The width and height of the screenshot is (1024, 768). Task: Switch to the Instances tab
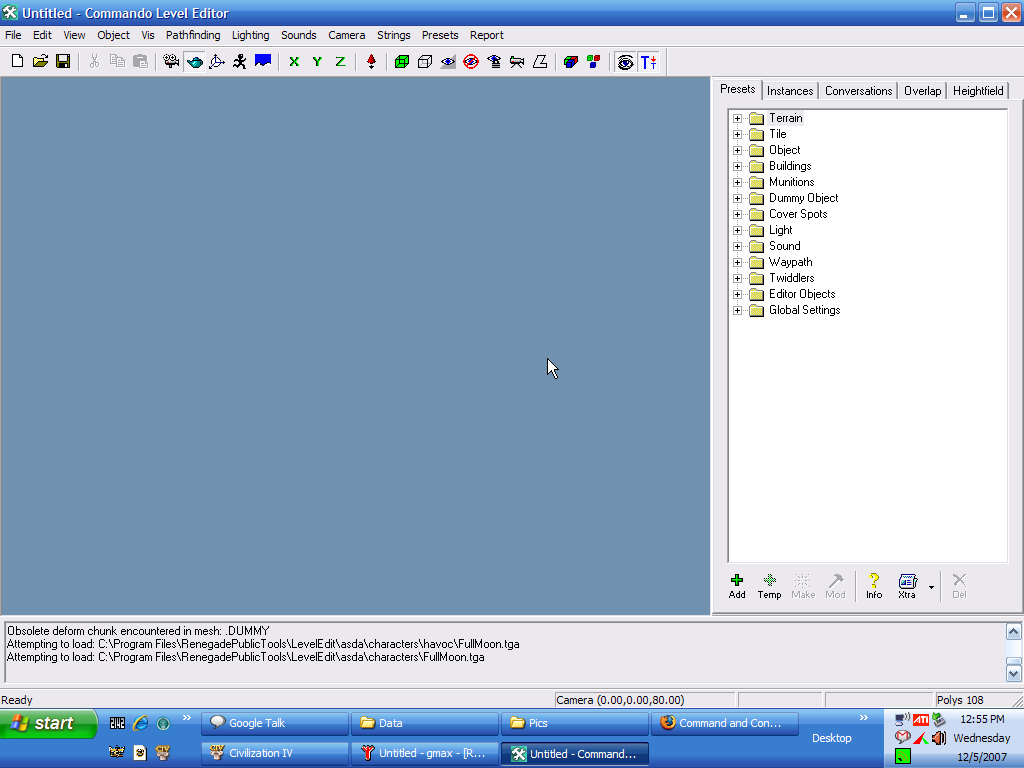pos(790,91)
